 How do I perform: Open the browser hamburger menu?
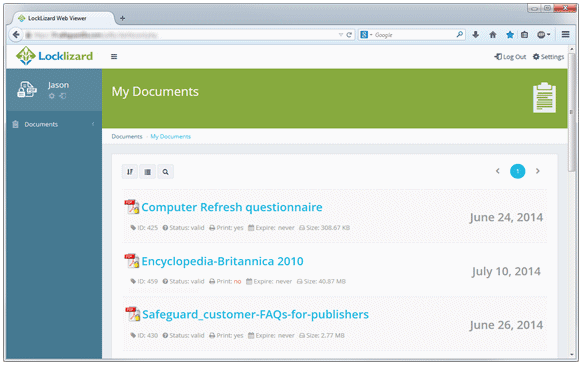(565, 34)
